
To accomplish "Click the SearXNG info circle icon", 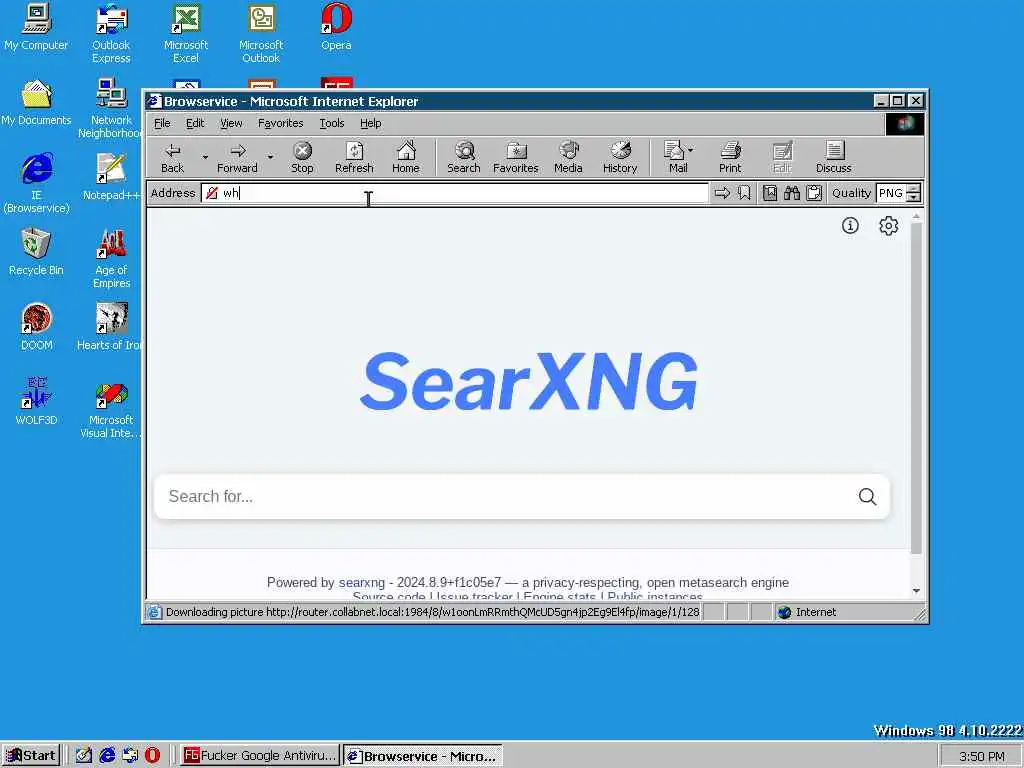I will [x=850, y=226].
